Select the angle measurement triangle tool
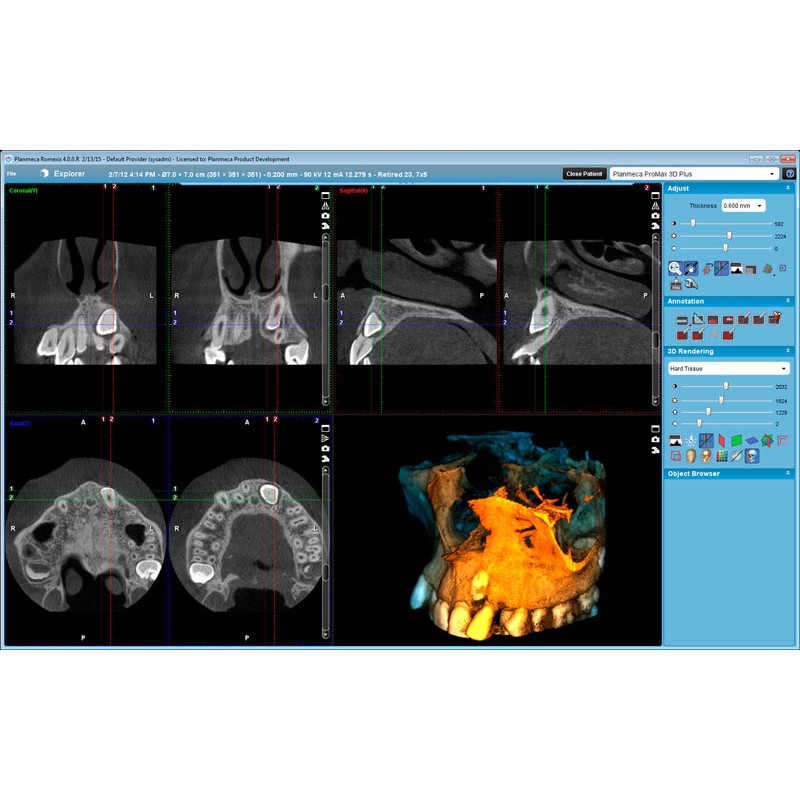The width and height of the screenshot is (800, 800). (697, 318)
